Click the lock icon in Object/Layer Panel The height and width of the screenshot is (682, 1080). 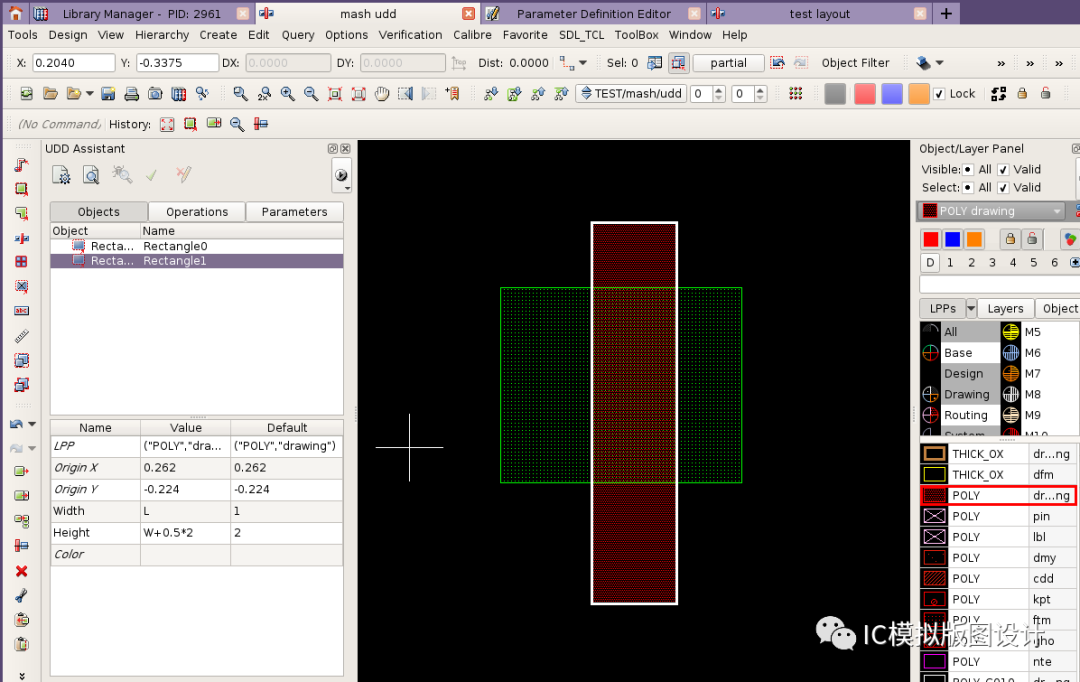[1010, 238]
